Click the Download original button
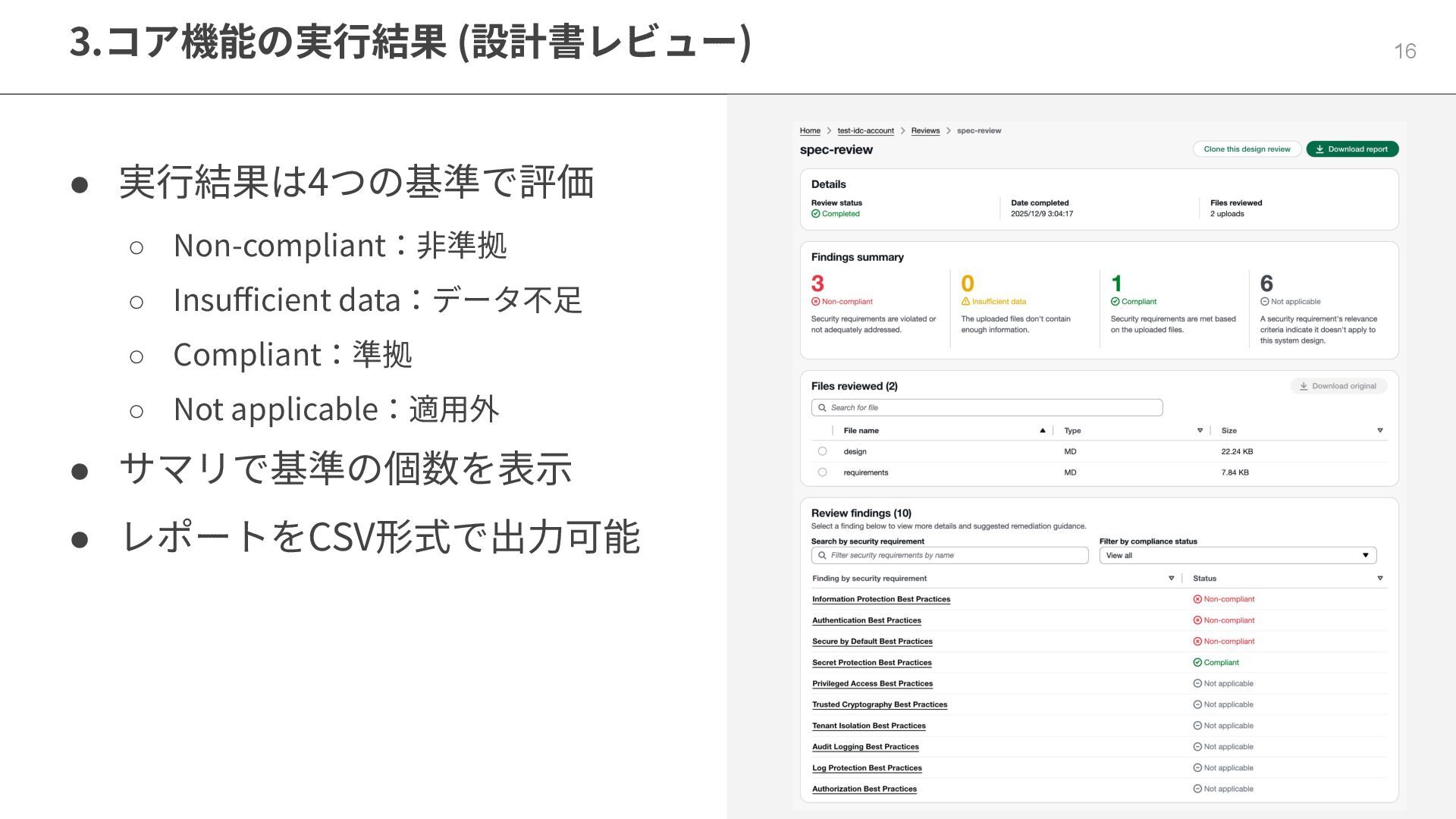 pos(1338,386)
